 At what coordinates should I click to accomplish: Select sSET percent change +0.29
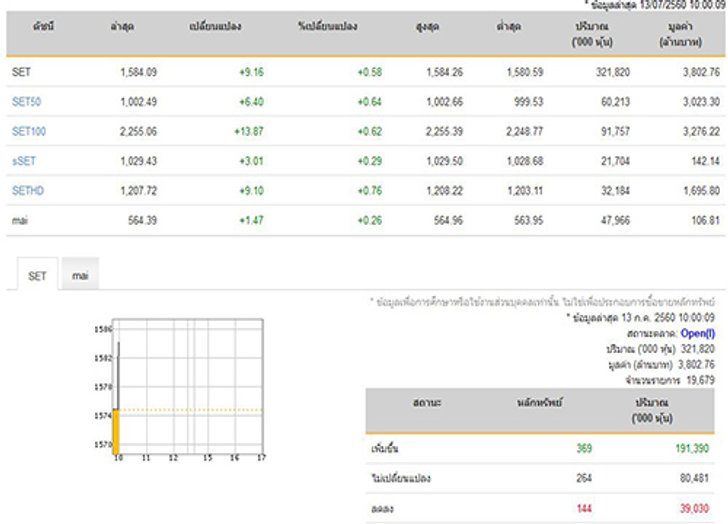[370, 161]
